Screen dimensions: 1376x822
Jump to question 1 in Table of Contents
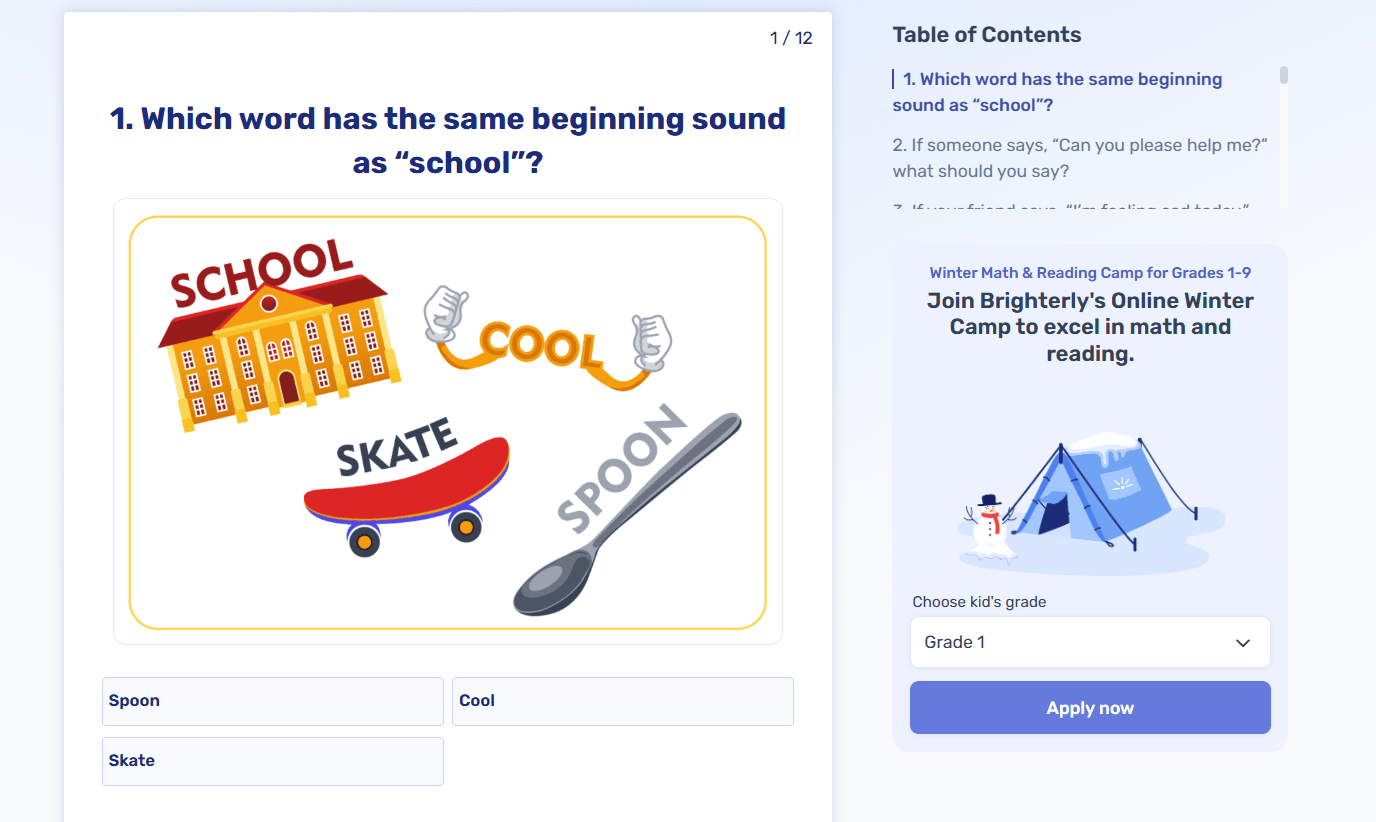coord(1060,92)
